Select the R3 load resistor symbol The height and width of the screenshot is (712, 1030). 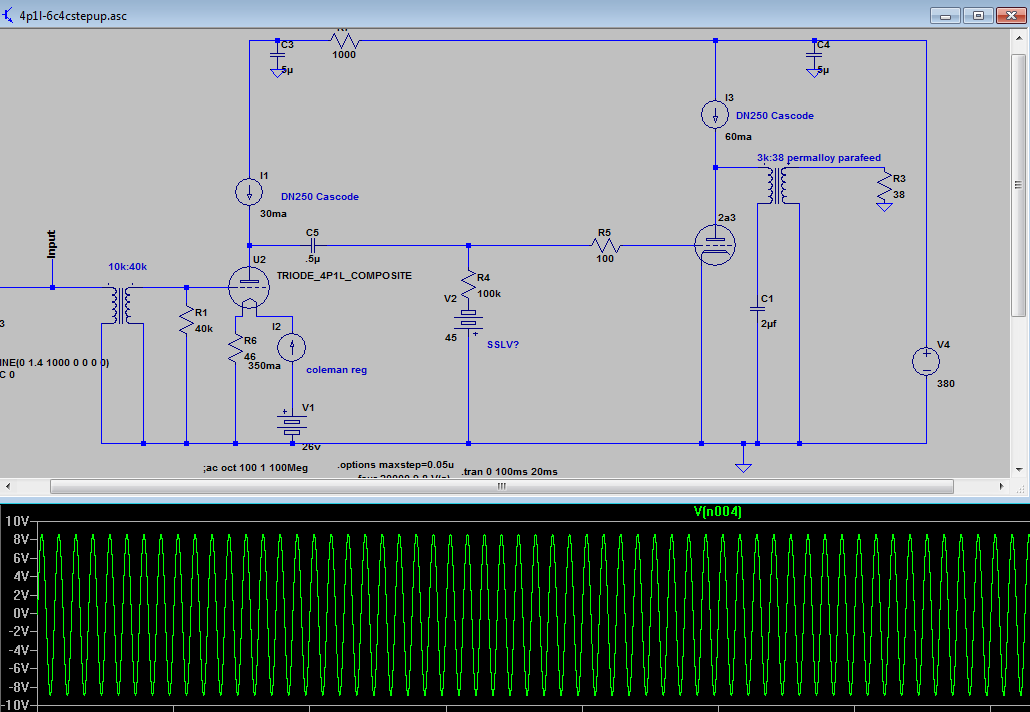[884, 186]
